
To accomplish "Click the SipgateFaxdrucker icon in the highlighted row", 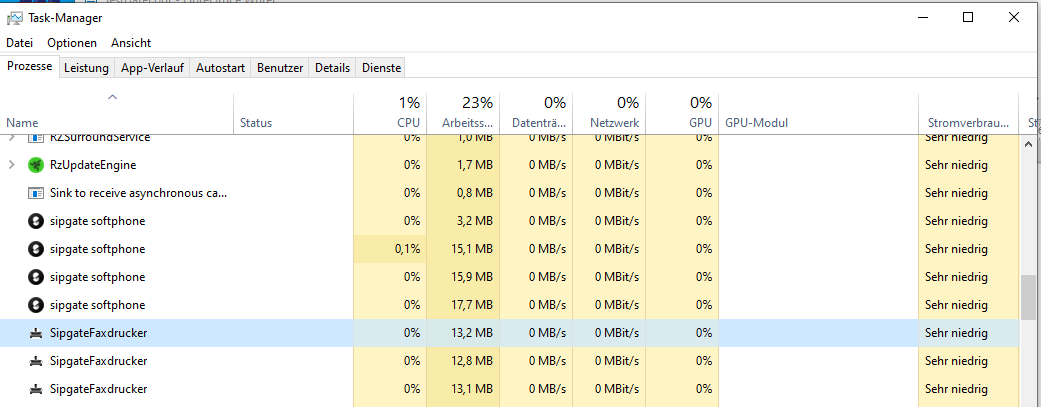I will [36, 333].
